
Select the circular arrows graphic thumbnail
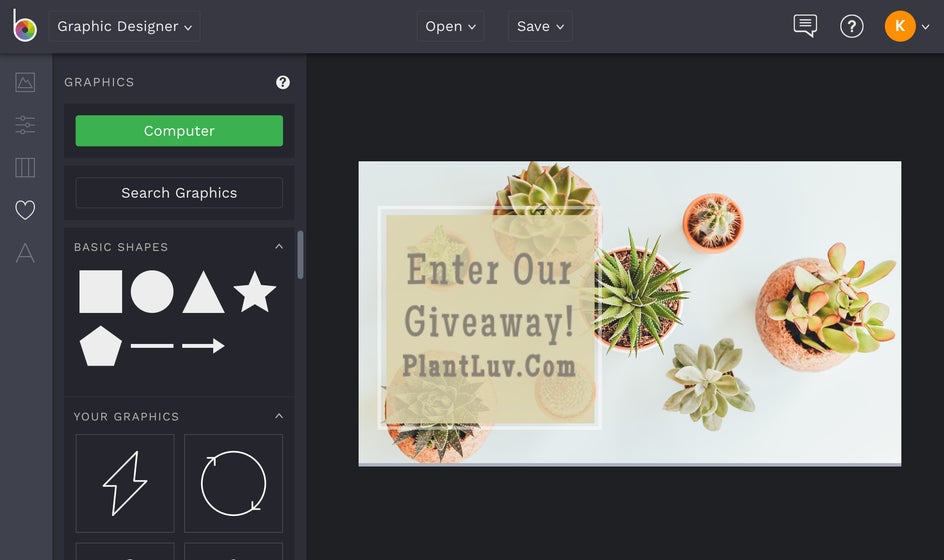[234, 484]
